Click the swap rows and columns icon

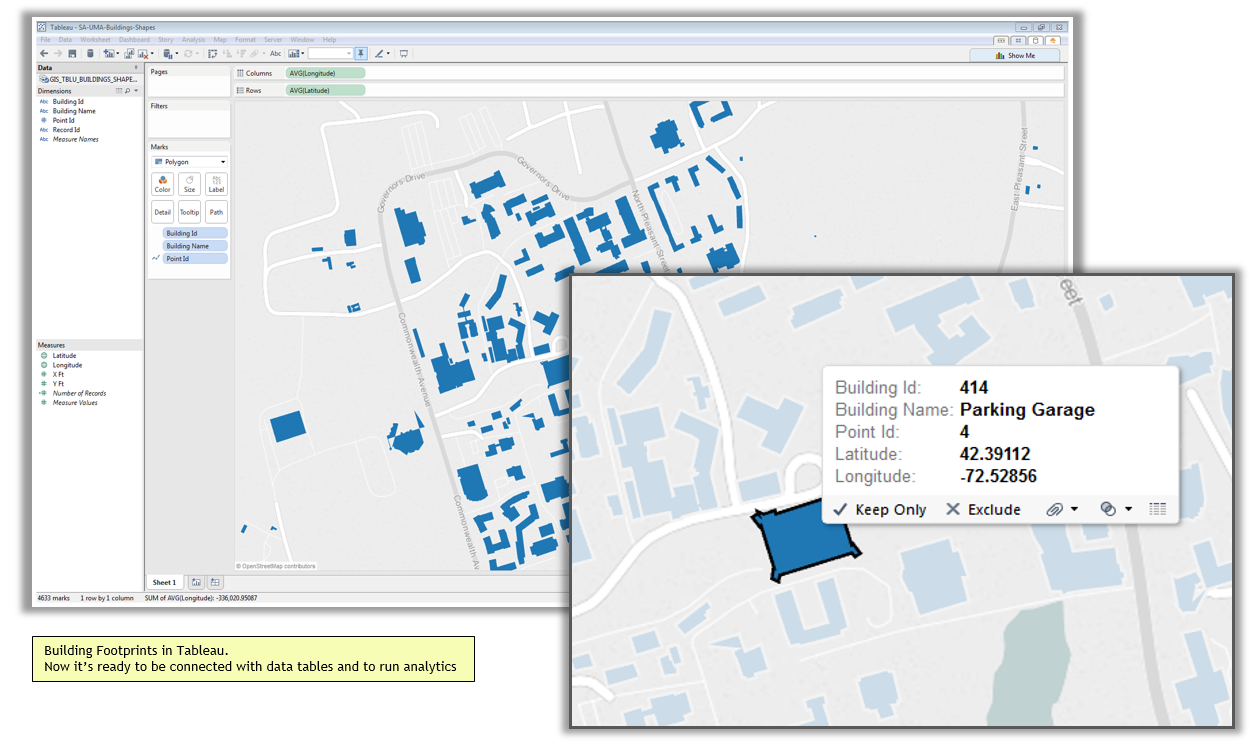(212, 54)
